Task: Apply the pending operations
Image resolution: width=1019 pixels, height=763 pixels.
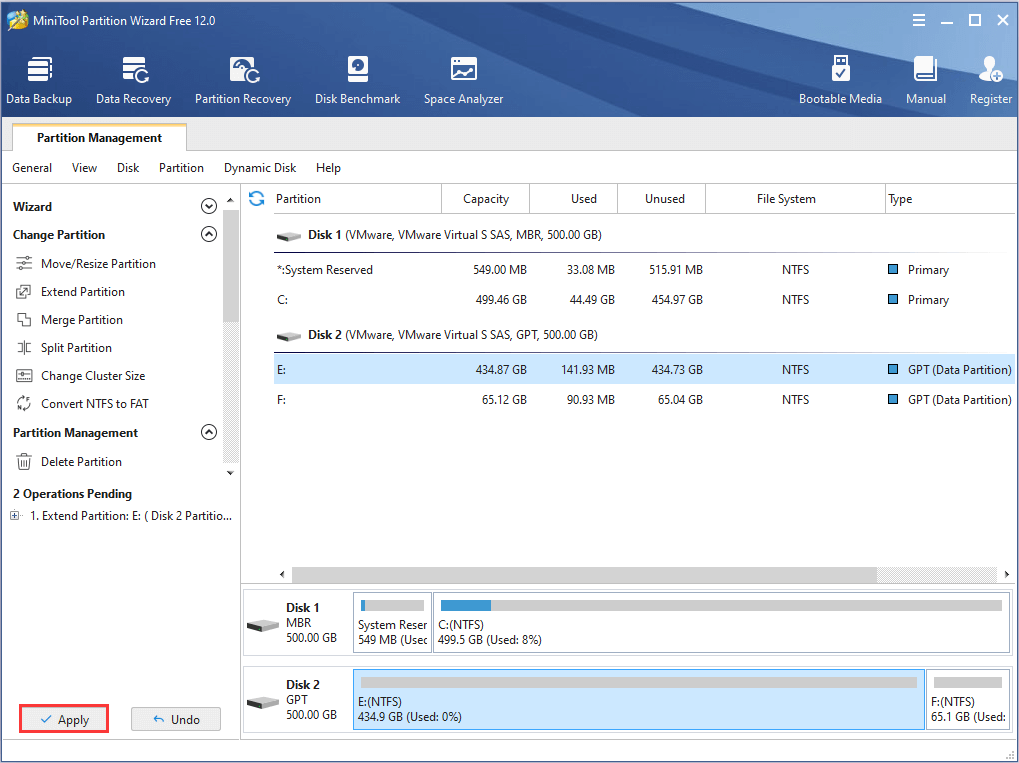Action: click(64, 719)
